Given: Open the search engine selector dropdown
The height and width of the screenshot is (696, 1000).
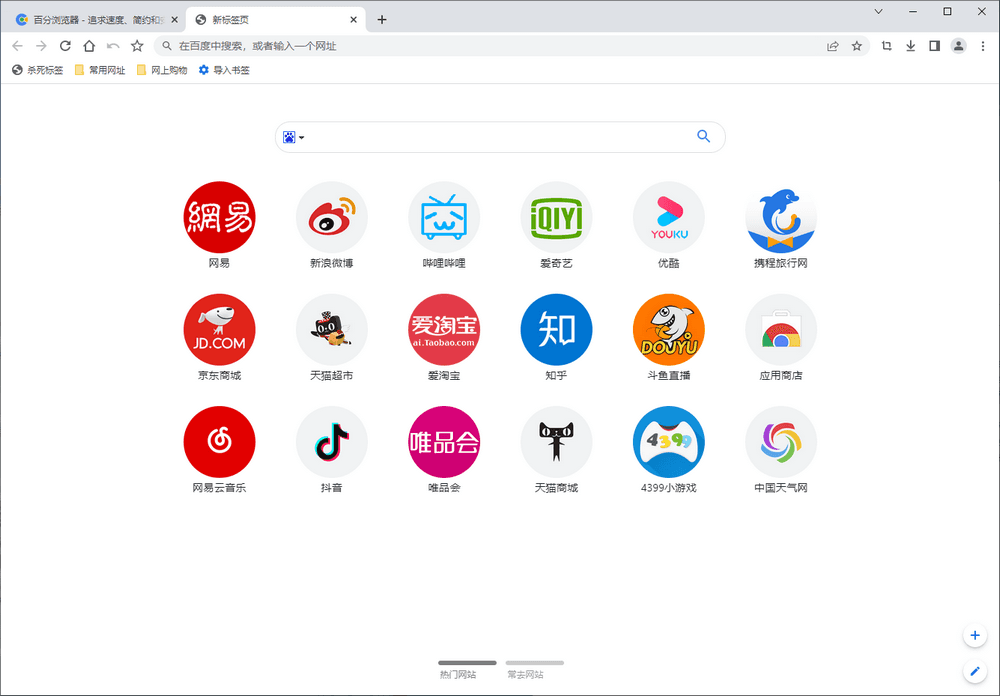Looking at the screenshot, I should tap(293, 137).
